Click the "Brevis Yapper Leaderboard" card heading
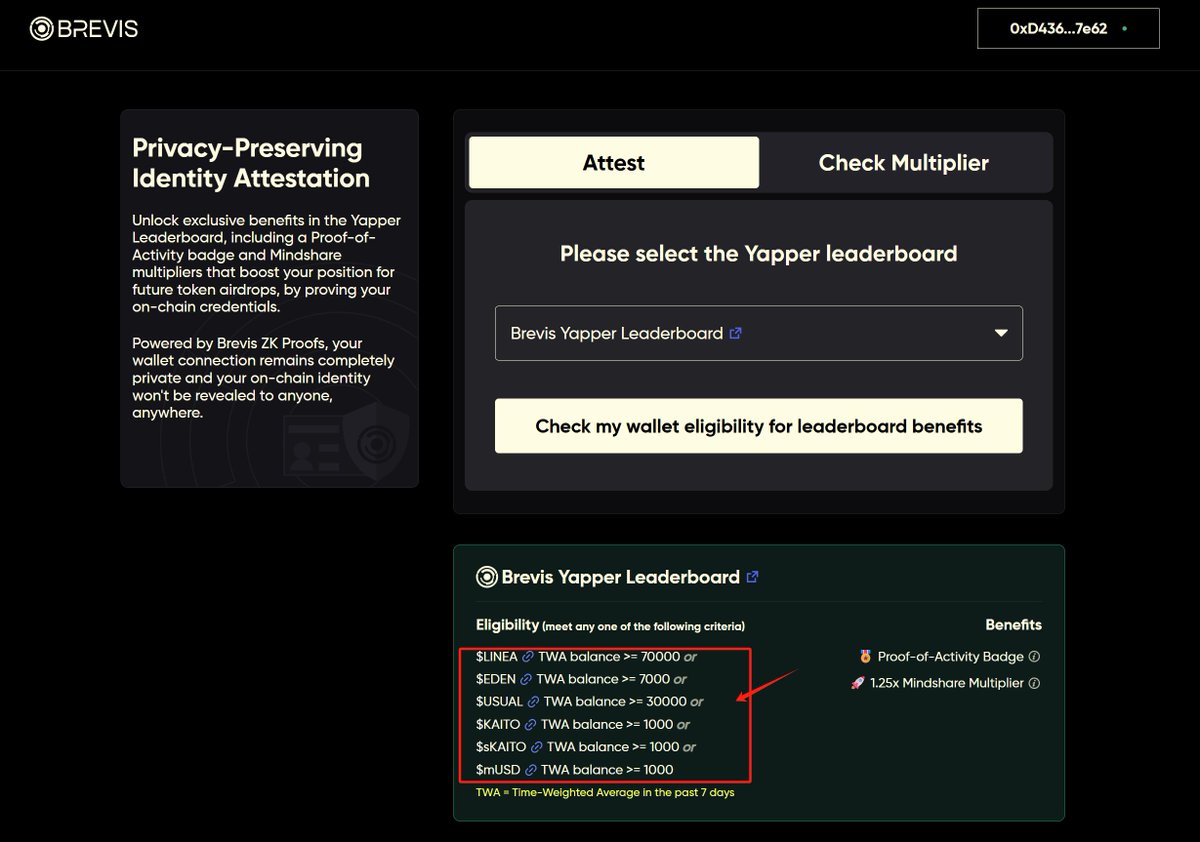This screenshot has height=842, width=1200. coord(621,577)
